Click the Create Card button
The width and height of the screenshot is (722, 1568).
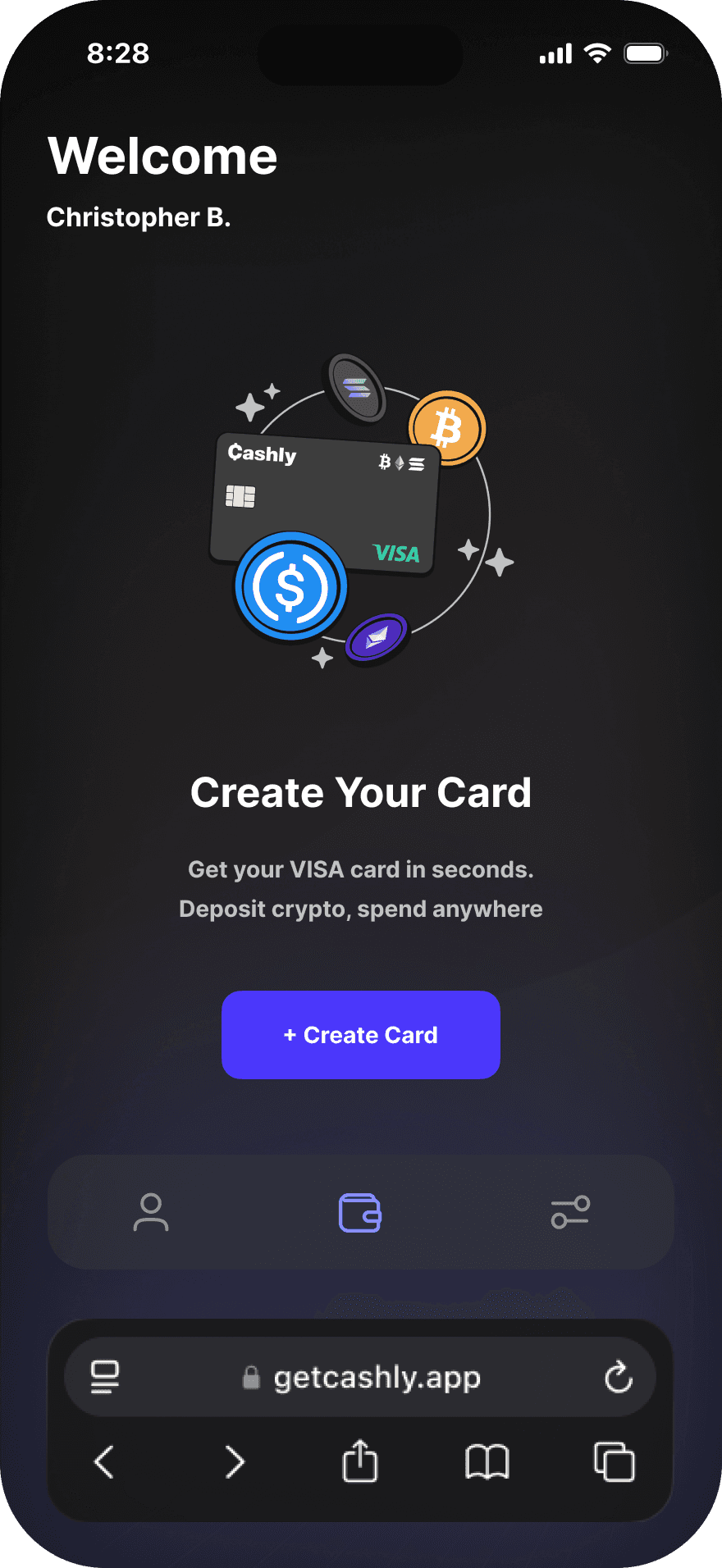pos(361,1035)
